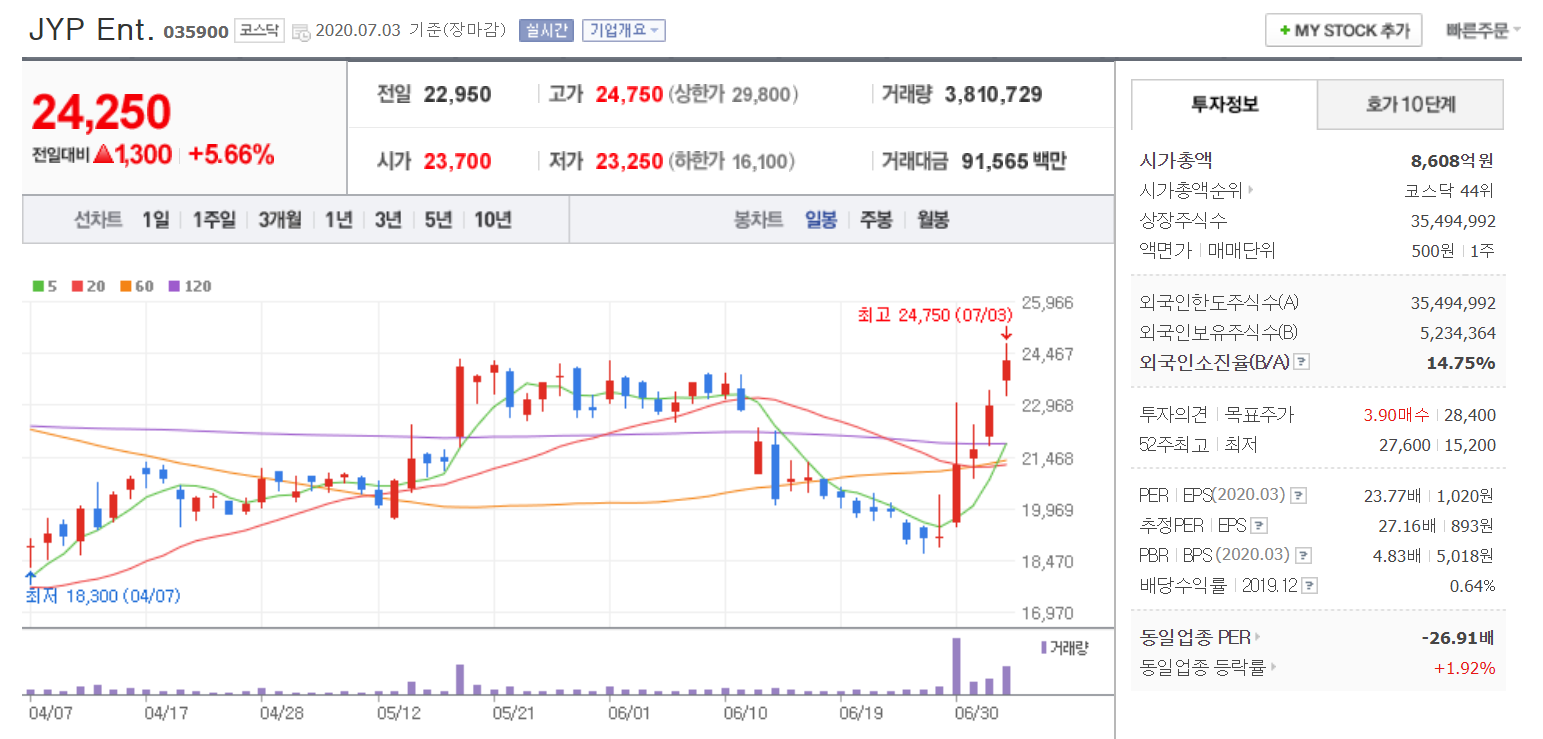Click the calendar icon beside 2020.07.03 date
Viewport: 1543px width, 739px height.
pyautogui.click(x=301, y=32)
